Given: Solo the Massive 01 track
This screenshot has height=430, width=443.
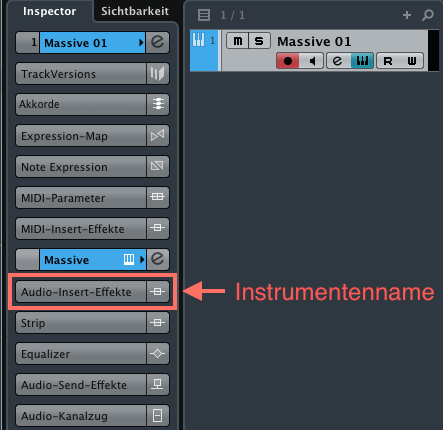Looking at the screenshot, I should coord(259,41).
